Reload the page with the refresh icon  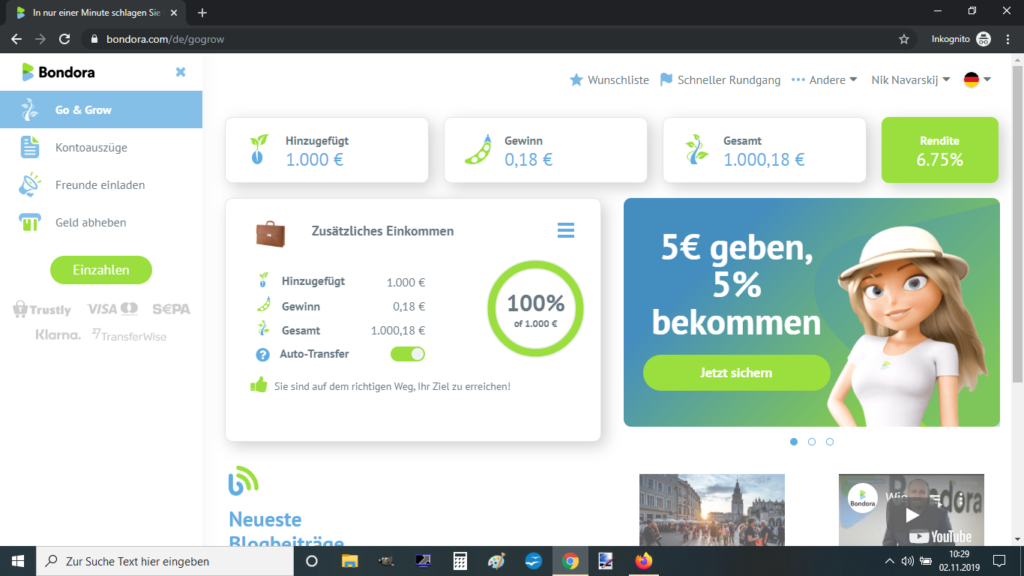(64, 39)
